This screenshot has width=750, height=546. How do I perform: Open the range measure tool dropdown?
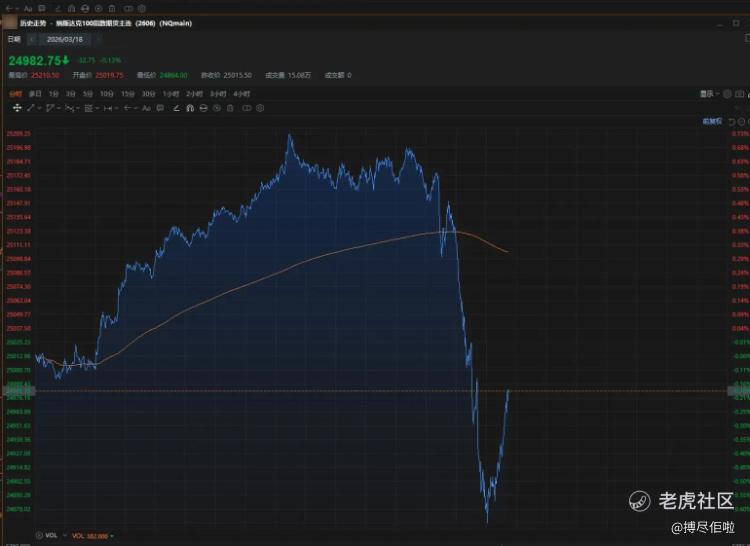click(117, 109)
